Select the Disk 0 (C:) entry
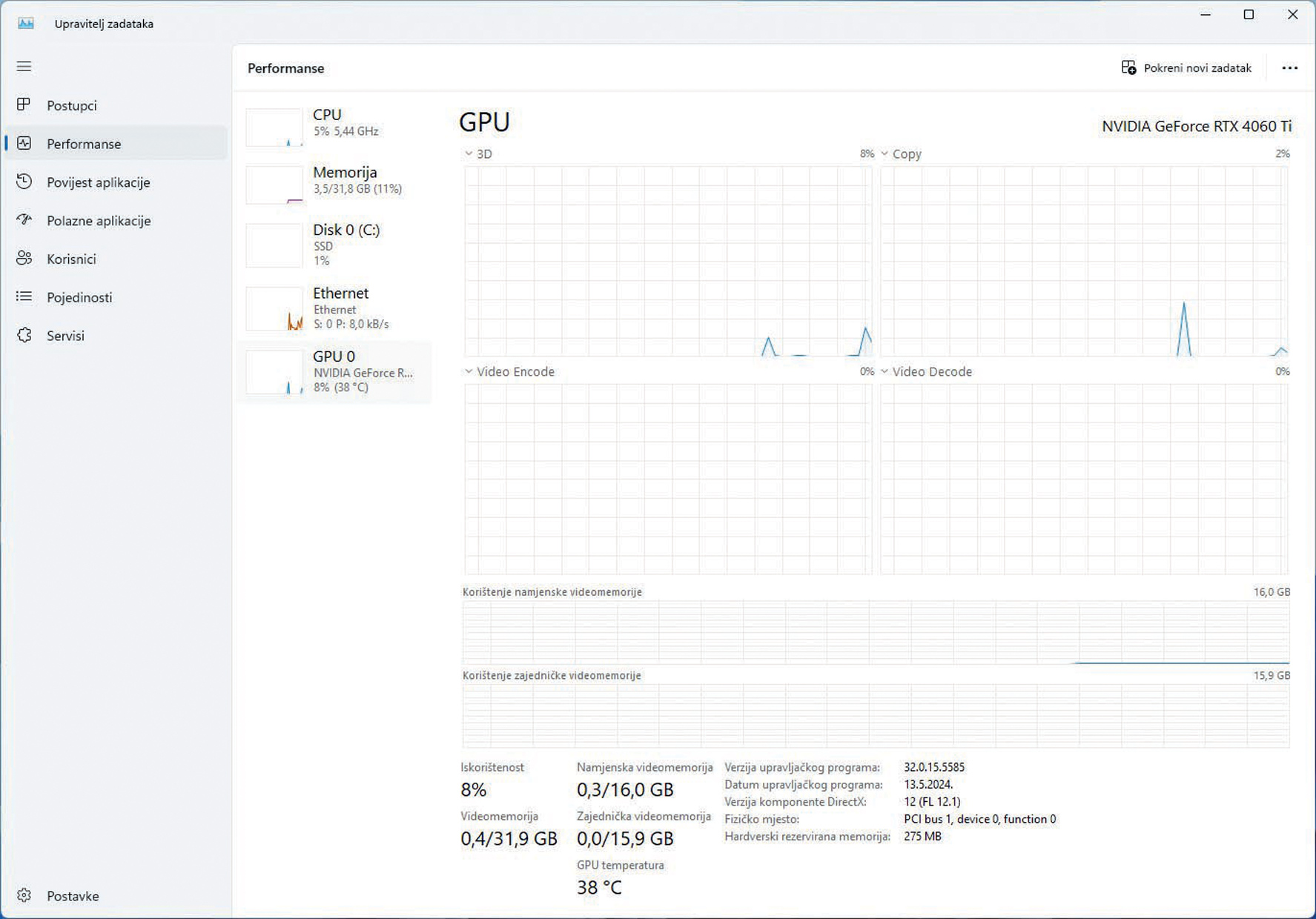The image size is (1316, 919). pyautogui.click(x=334, y=245)
